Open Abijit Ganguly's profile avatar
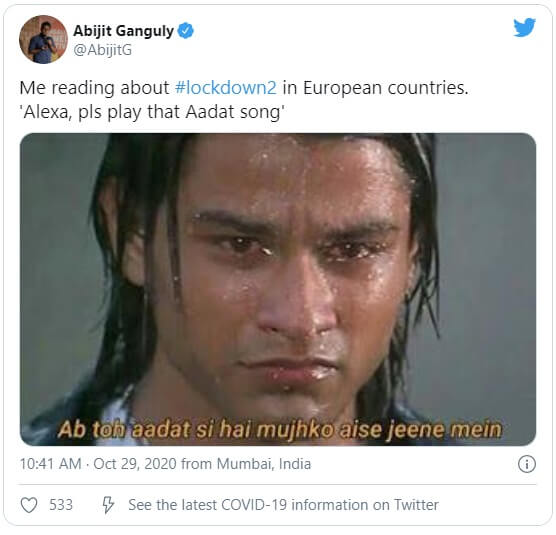The width and height of the screenshot is (556, 535). pyautogui.click(x=43, y=39)
